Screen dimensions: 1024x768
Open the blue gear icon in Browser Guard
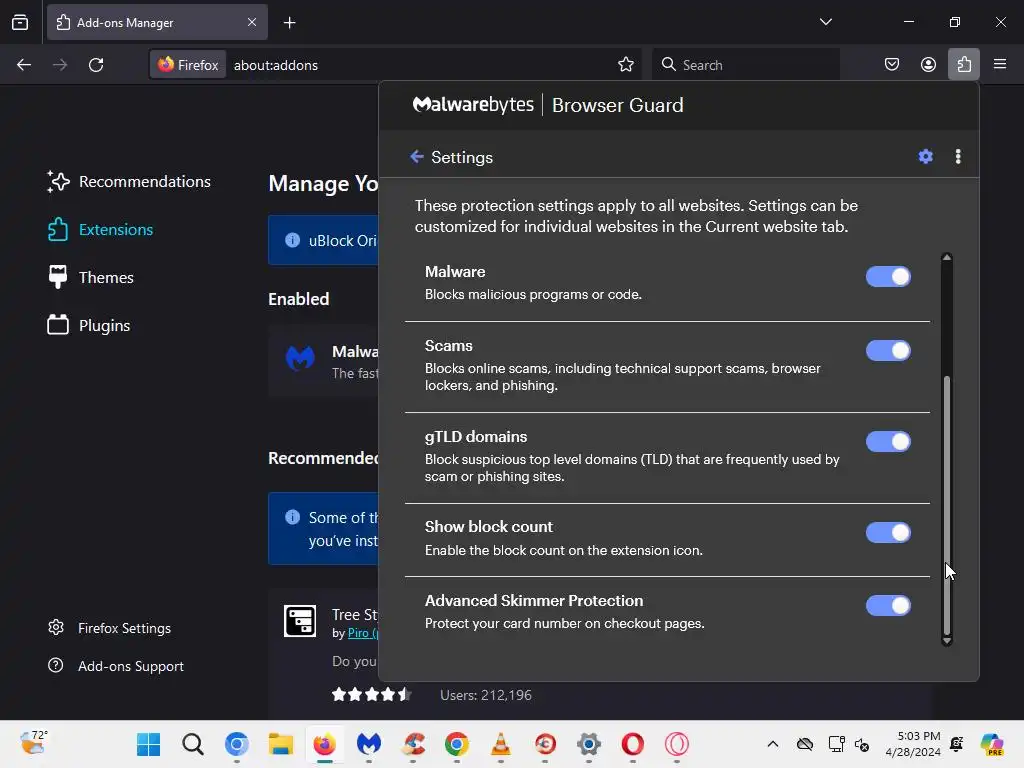[925, 157]
